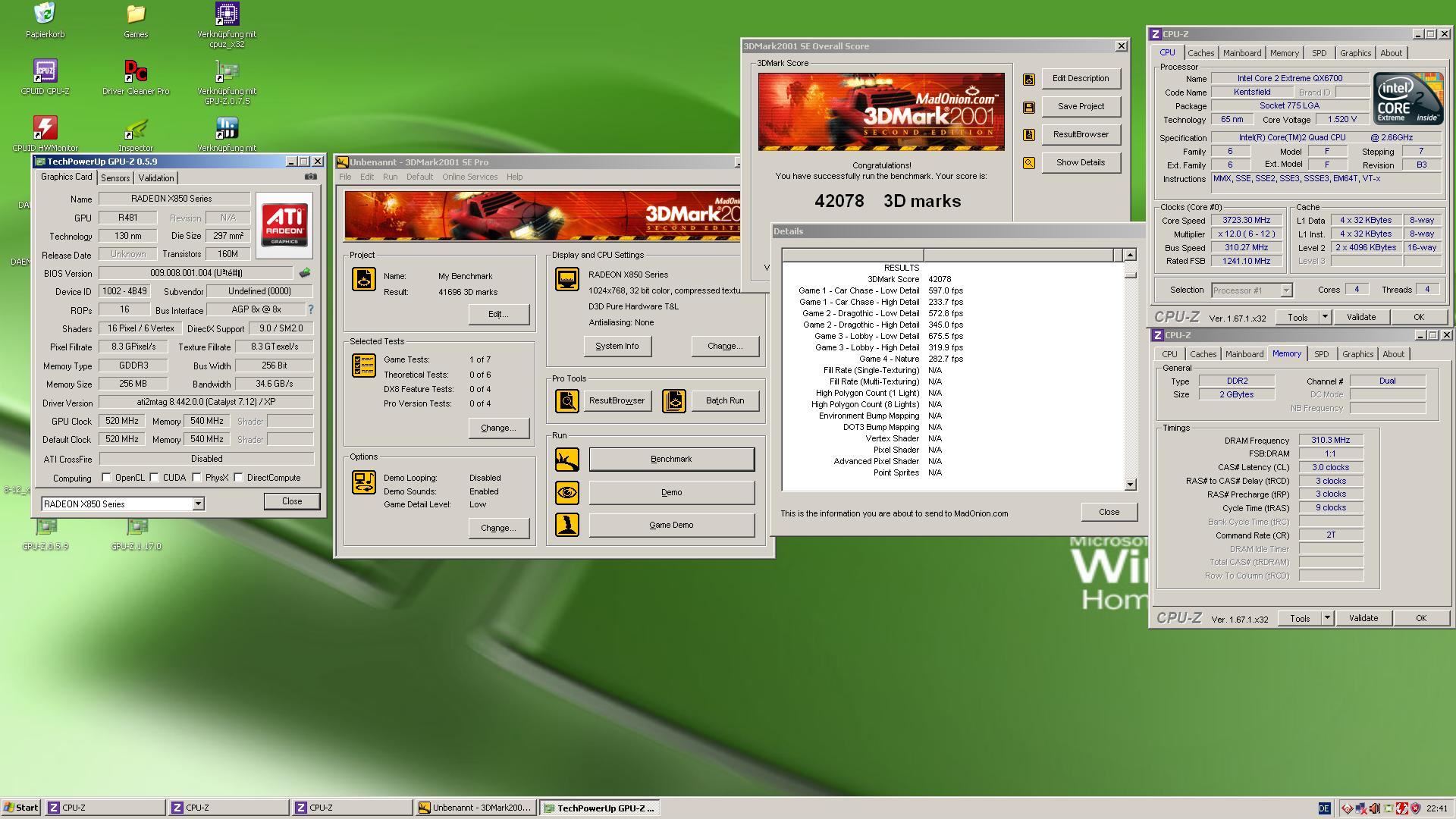Click Change... button in Options section
Image resolution: width=1456 pixels, height=819 pixels.
click(x=498, y=528)
